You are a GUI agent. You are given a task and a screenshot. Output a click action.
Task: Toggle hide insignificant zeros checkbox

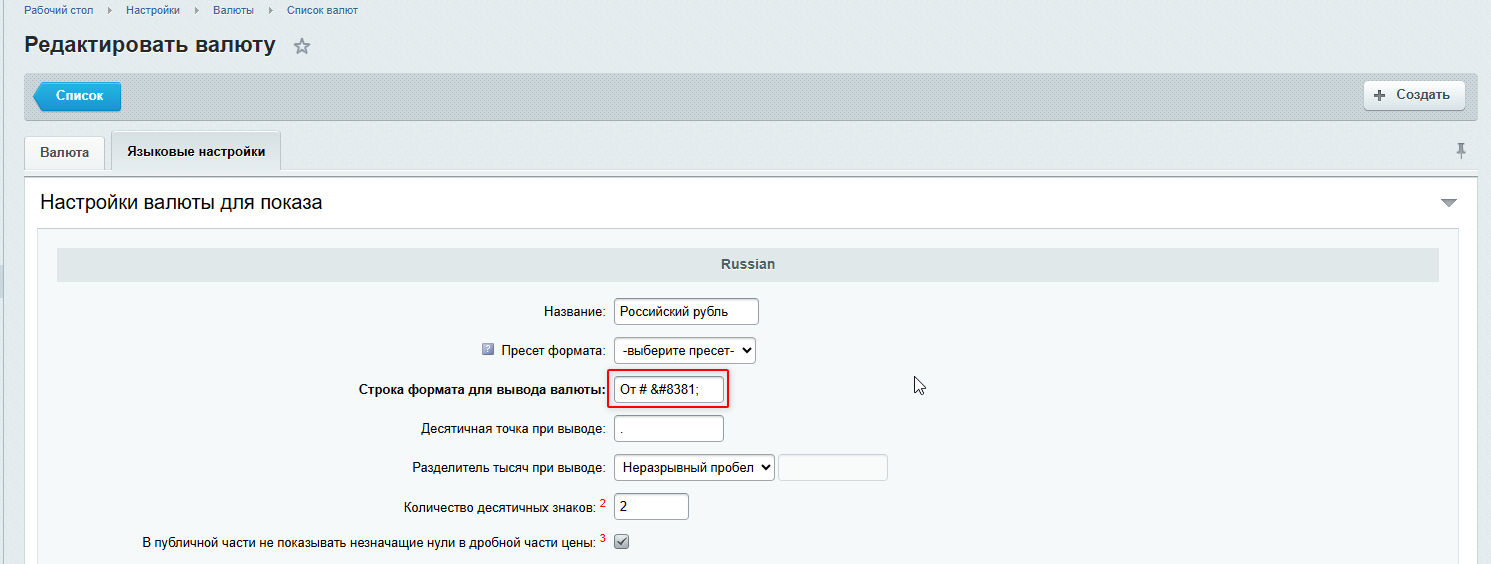[x=621, y=542]
